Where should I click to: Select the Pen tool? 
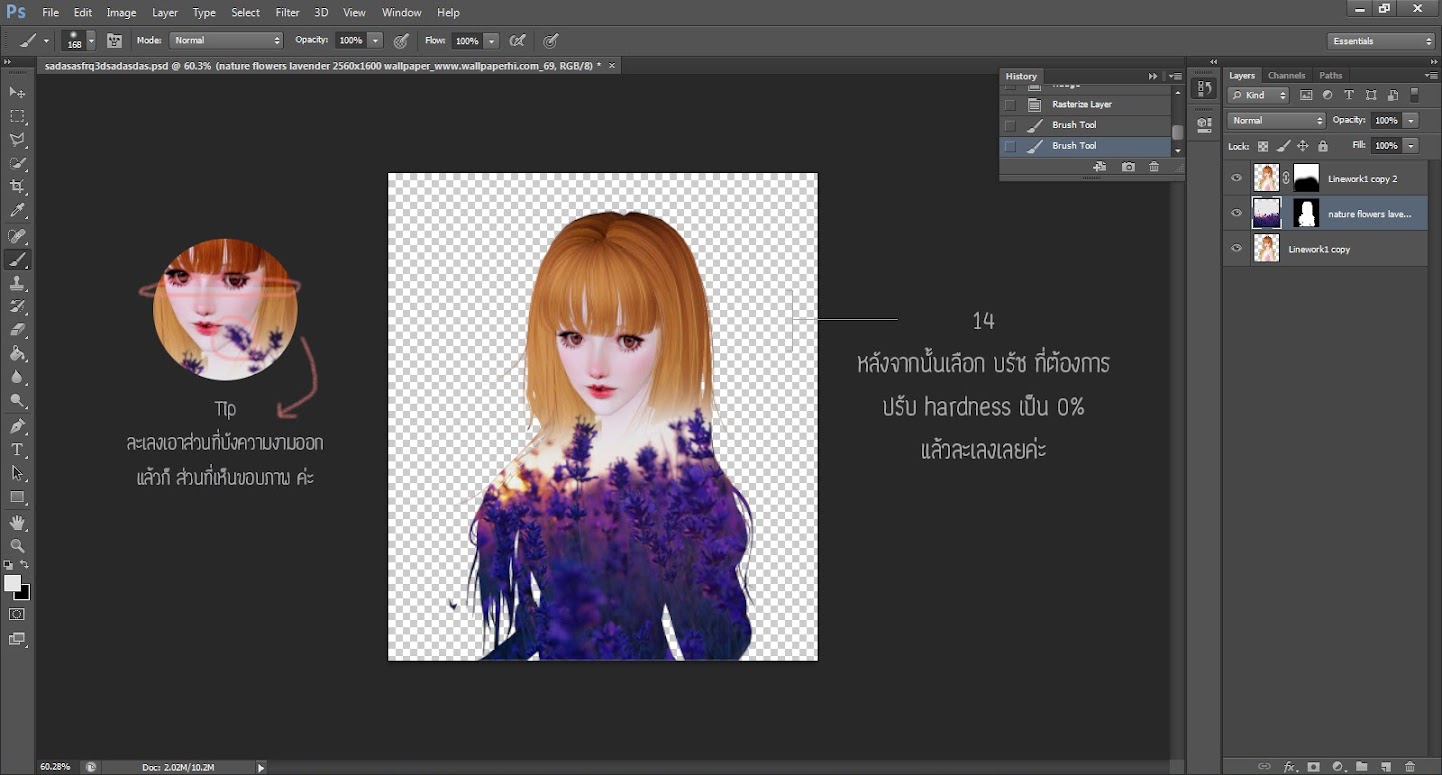[17, 427]
